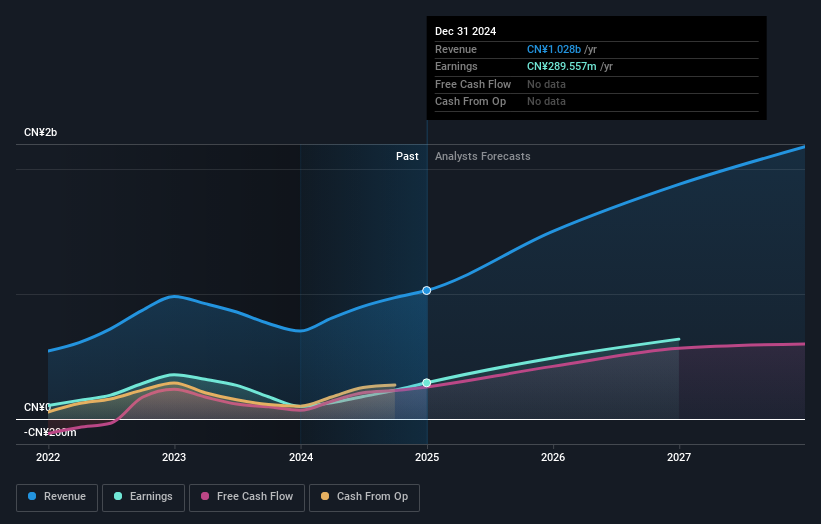Click the CN¥289.557m earnings value in tooltip
The image size is (821, 524).
(x=562, y=67)
